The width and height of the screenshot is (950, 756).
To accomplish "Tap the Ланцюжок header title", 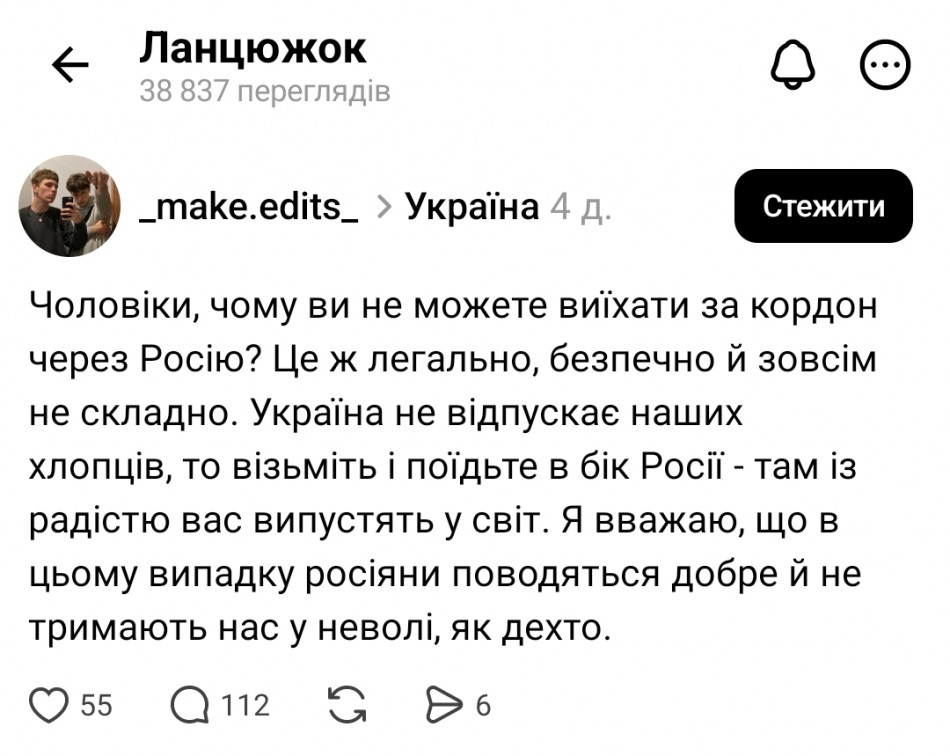I will 253,47.
